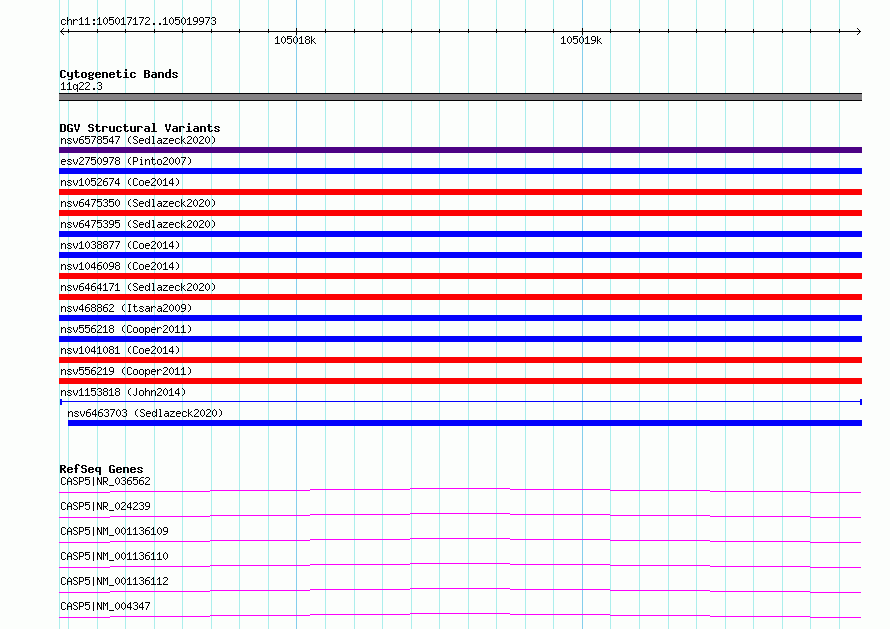Screen dimensions: 890x629
Task: Select nsv6463703 (Sedlazeck2020) label
Action: coord(145,413)
